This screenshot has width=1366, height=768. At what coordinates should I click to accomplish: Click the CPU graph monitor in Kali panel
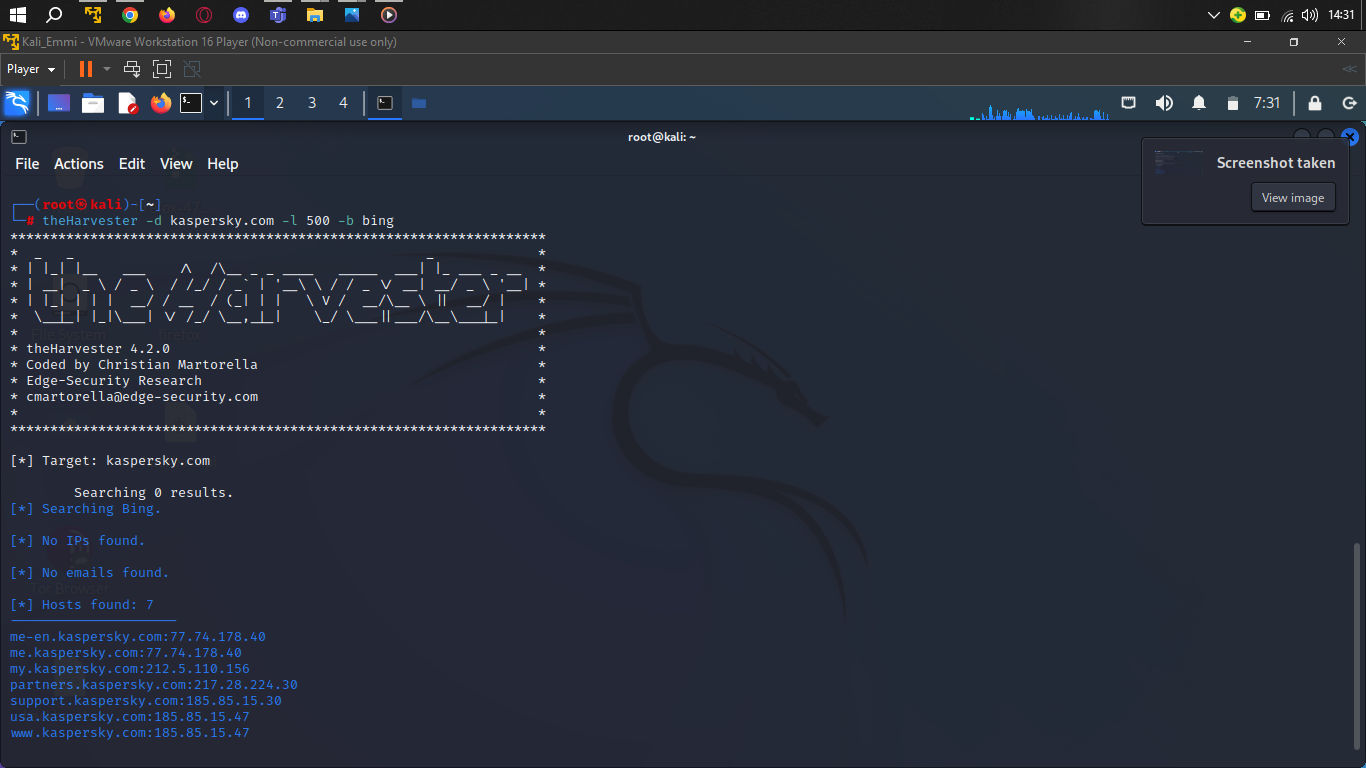1040,110
